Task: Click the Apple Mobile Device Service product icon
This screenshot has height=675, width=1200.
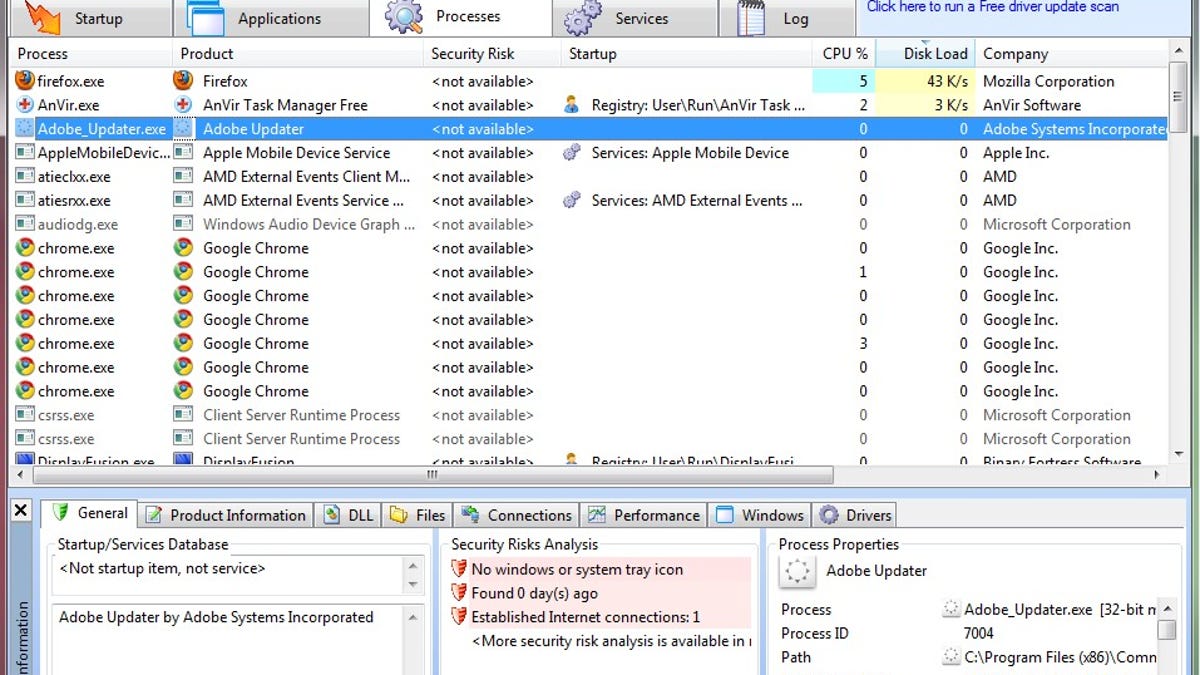Action: [183, 153]
